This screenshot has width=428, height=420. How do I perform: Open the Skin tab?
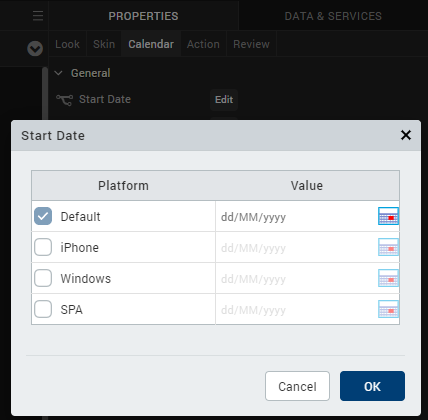(104, 44)
